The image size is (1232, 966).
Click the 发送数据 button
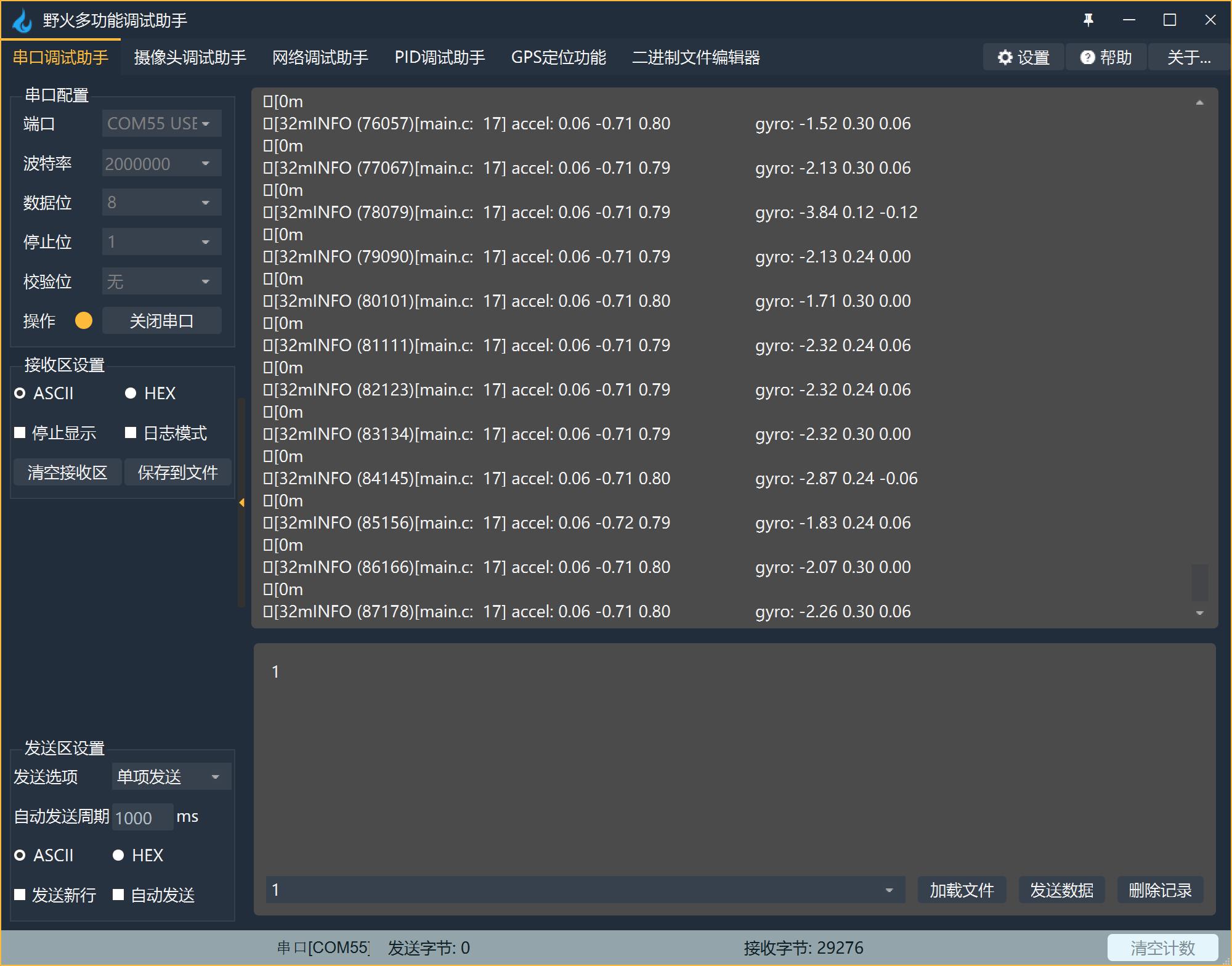click(1061, 890)
